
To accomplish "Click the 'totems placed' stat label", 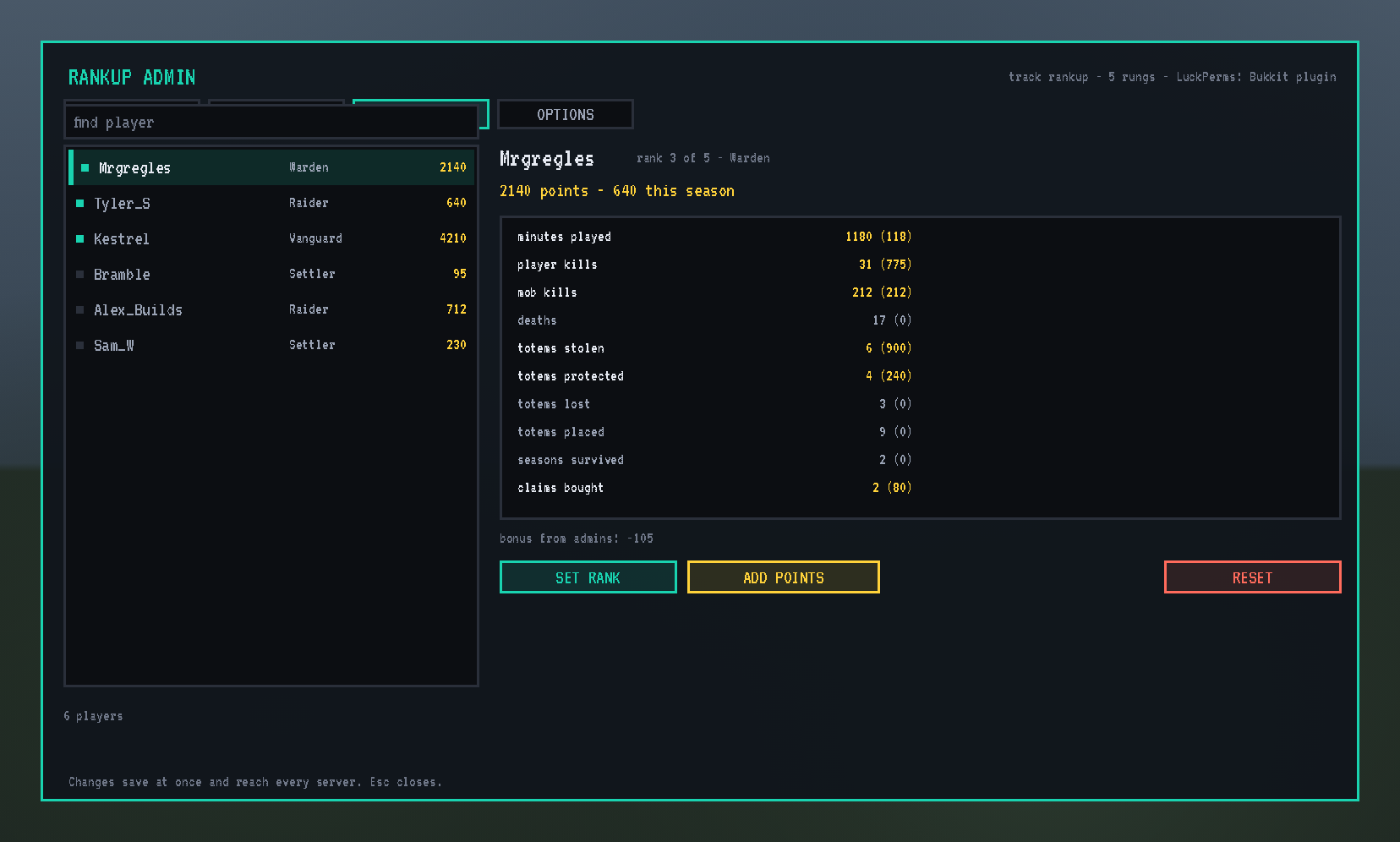I will click(561, 432).
